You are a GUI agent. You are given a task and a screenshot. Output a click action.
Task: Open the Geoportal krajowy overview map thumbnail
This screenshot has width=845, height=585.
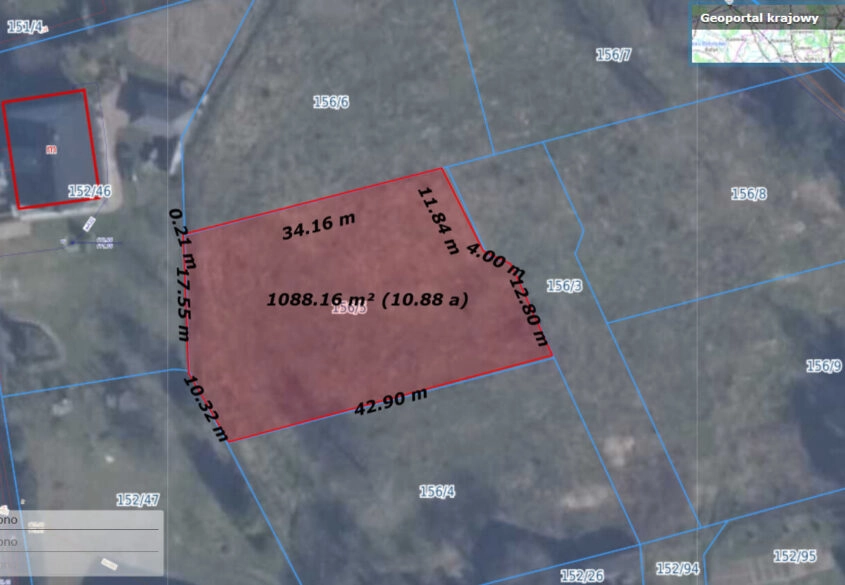click(x=768, y=32)
